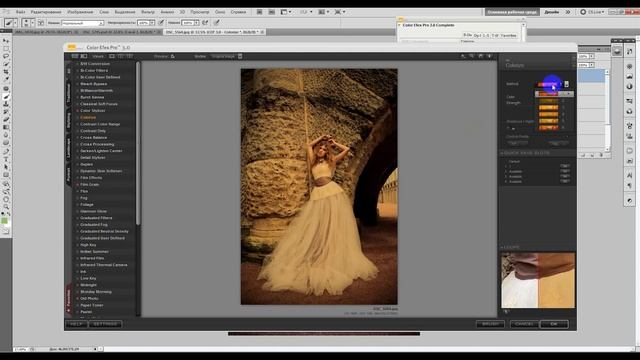Collapse the Quick Save Slots section
Image resolution: width=640 pixels, height=360 pixels.
coord(502,153)
